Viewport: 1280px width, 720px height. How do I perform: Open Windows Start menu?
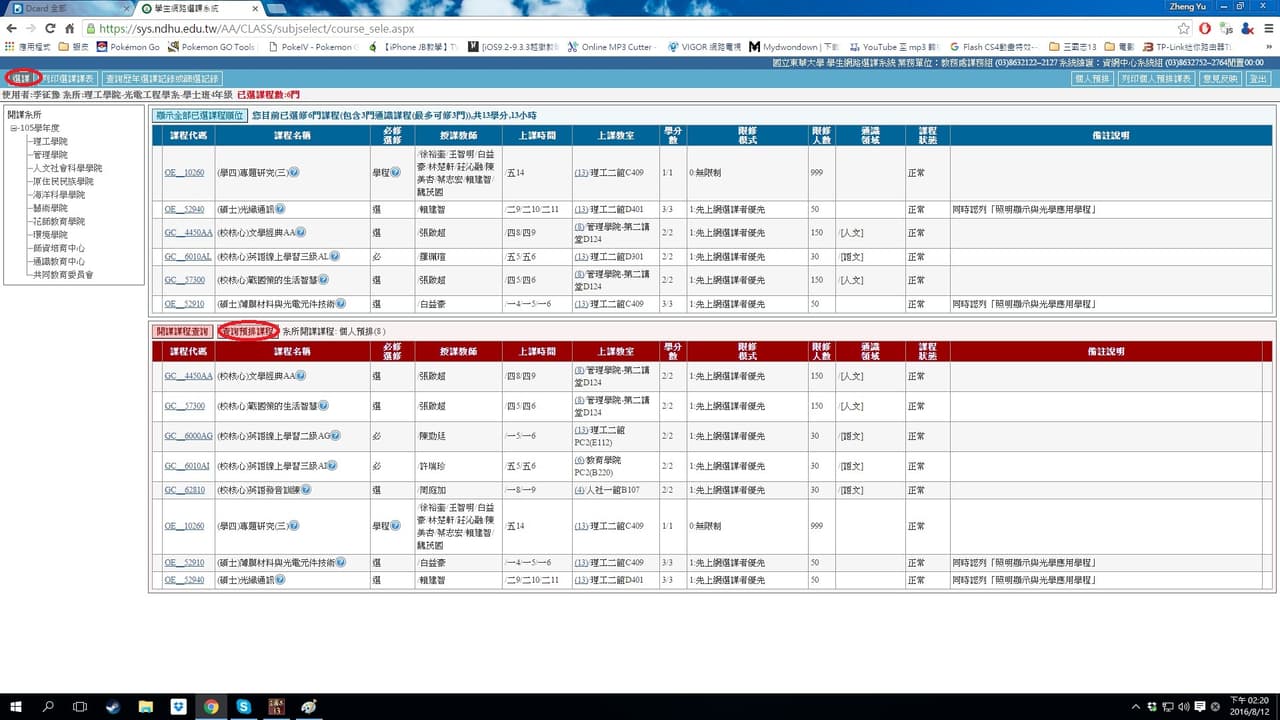pos(16,706)
